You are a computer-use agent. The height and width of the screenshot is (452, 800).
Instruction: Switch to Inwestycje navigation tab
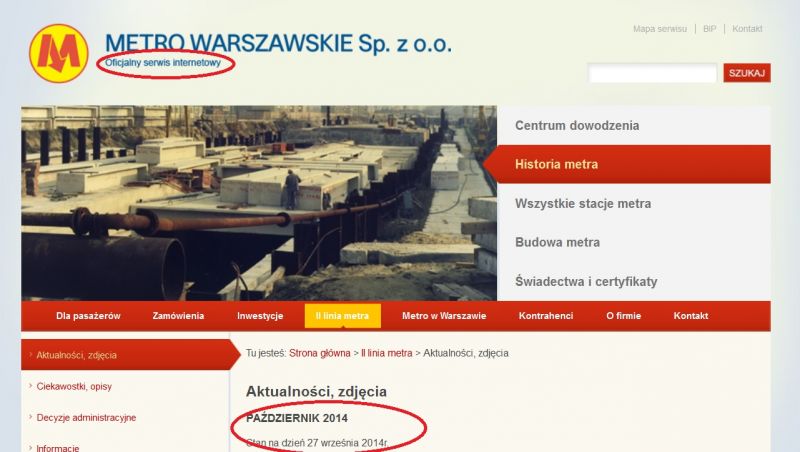tap(260, 316)
